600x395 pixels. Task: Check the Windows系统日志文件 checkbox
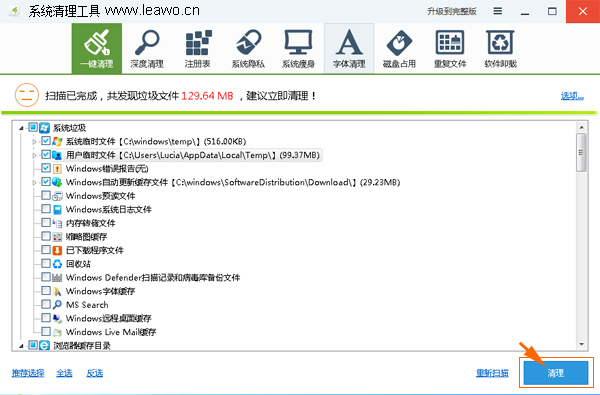click(46, 209)
